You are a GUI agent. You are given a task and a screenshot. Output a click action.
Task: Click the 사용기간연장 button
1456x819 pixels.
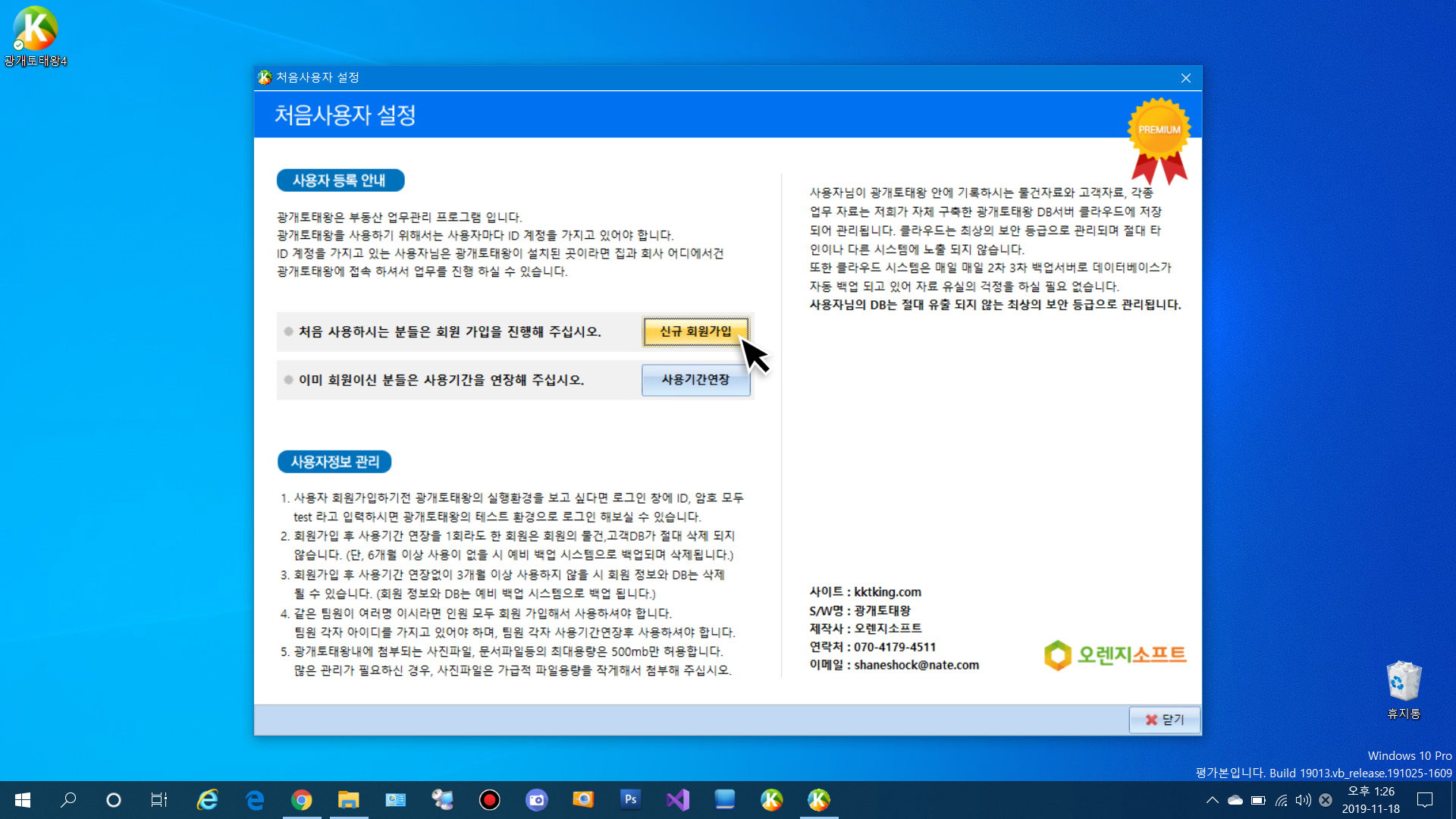695,380
